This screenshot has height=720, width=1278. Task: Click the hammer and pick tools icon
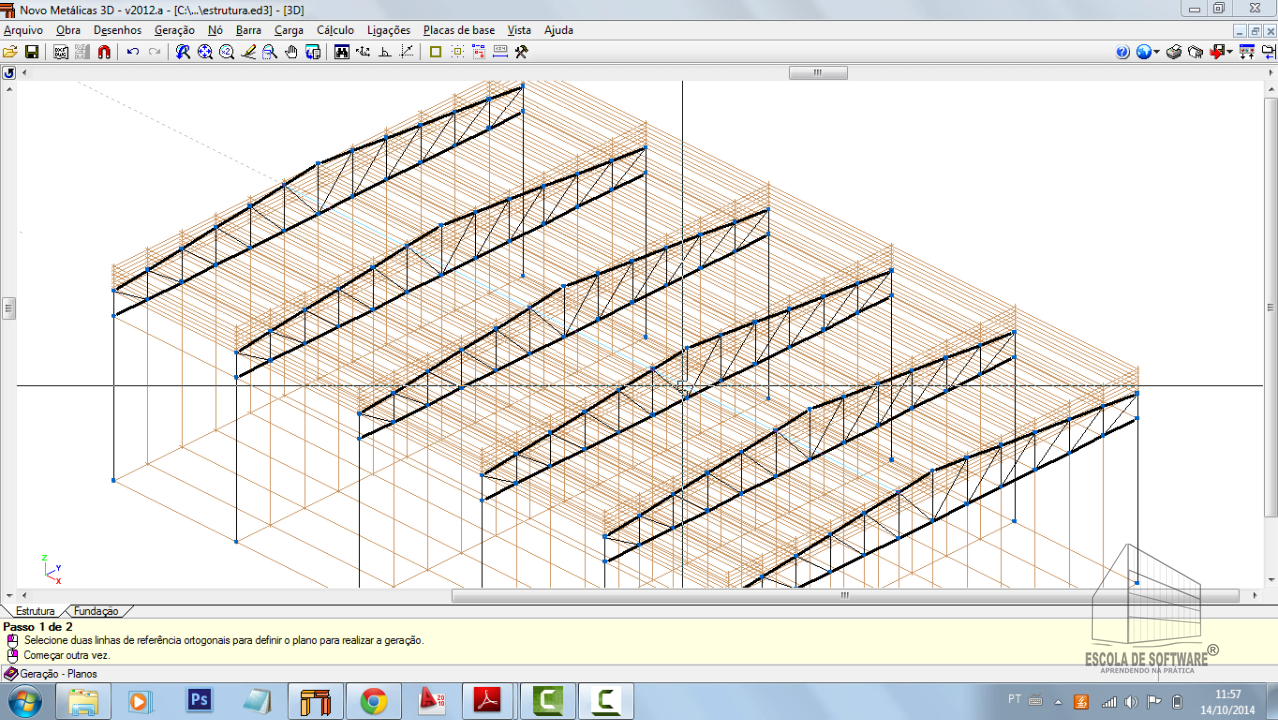pos(521,52)
